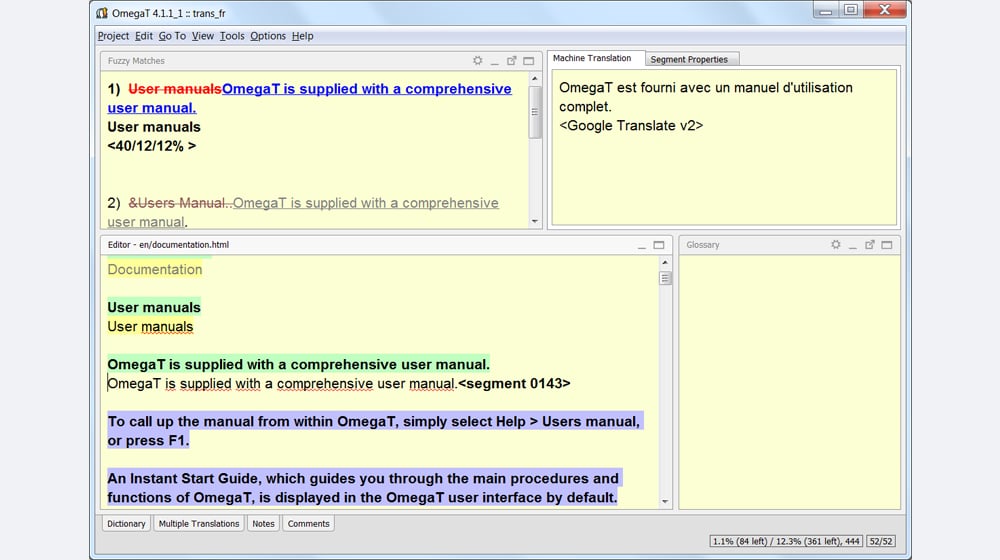Click the Fuzzy Matches scrollbar thumb

click(x=534, y=112)
